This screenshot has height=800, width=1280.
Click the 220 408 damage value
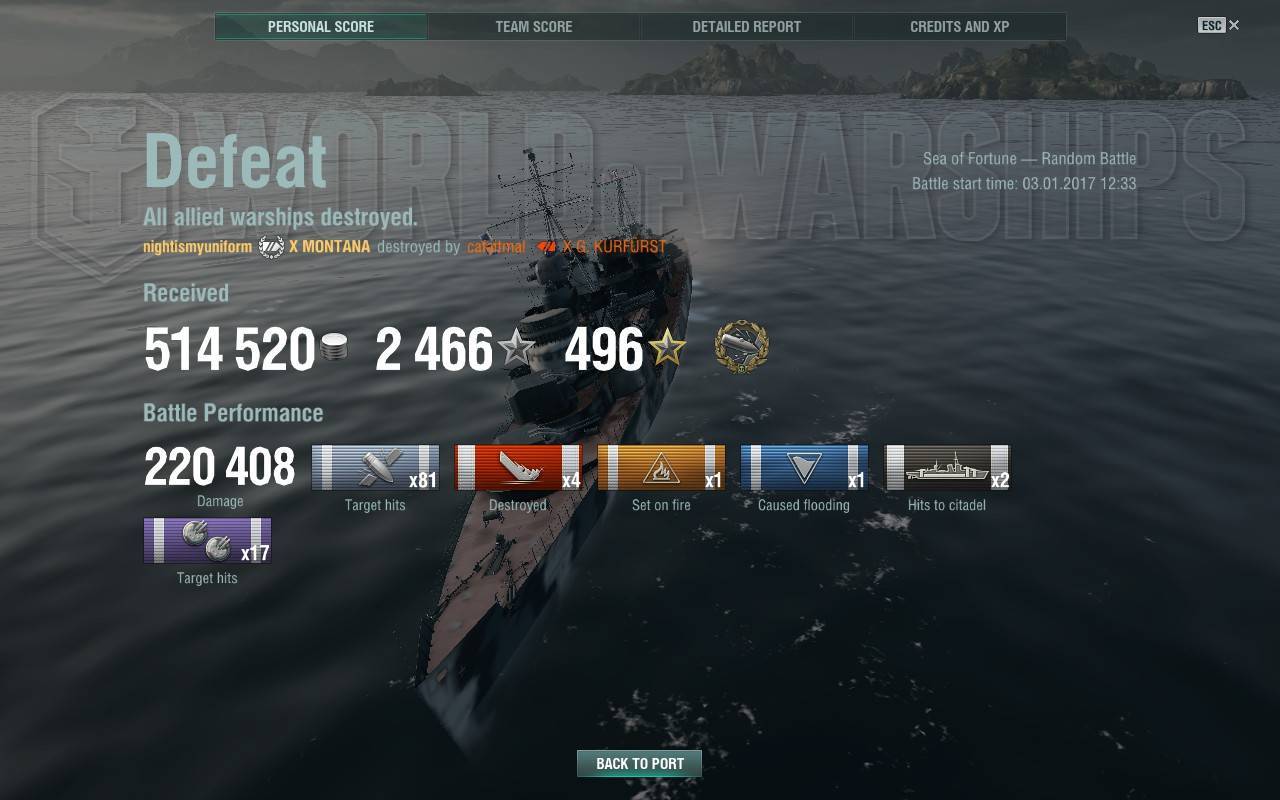(x=220, y=467)
